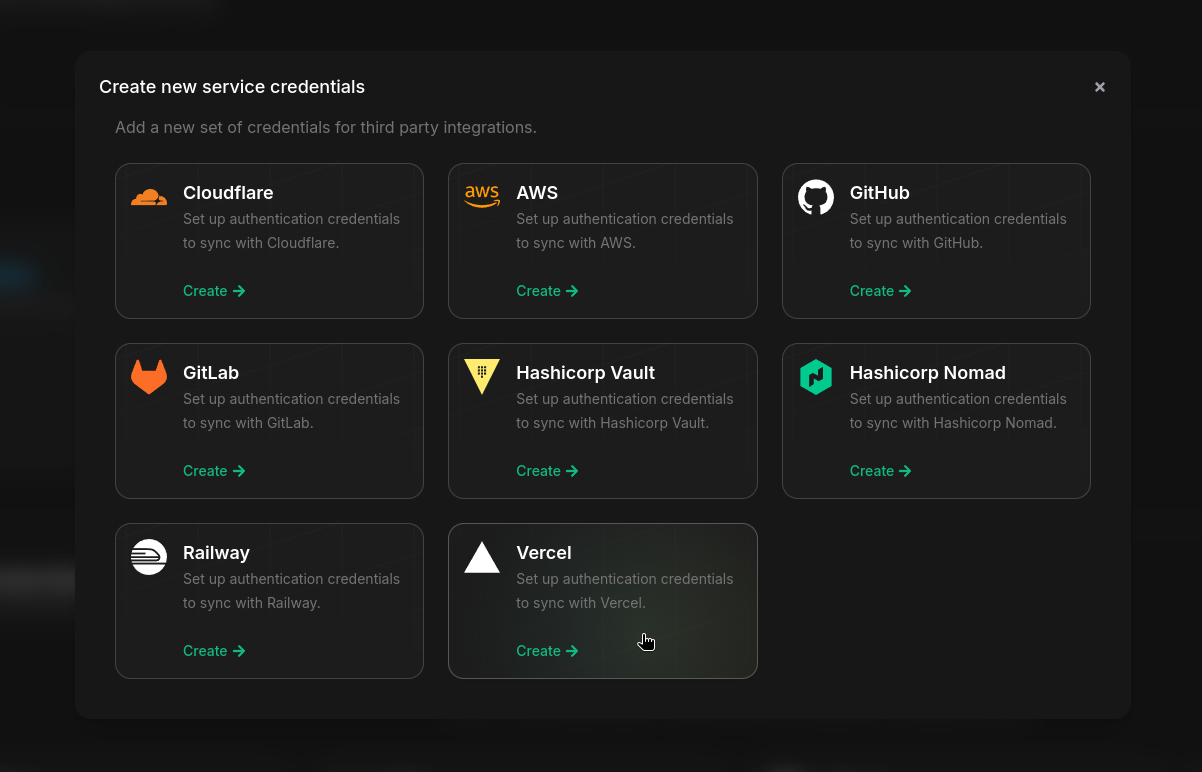Image resolution: width=1202 pixels, height=772 pixels.
Task: Click Create link under AWS
Action: [547, 291]
